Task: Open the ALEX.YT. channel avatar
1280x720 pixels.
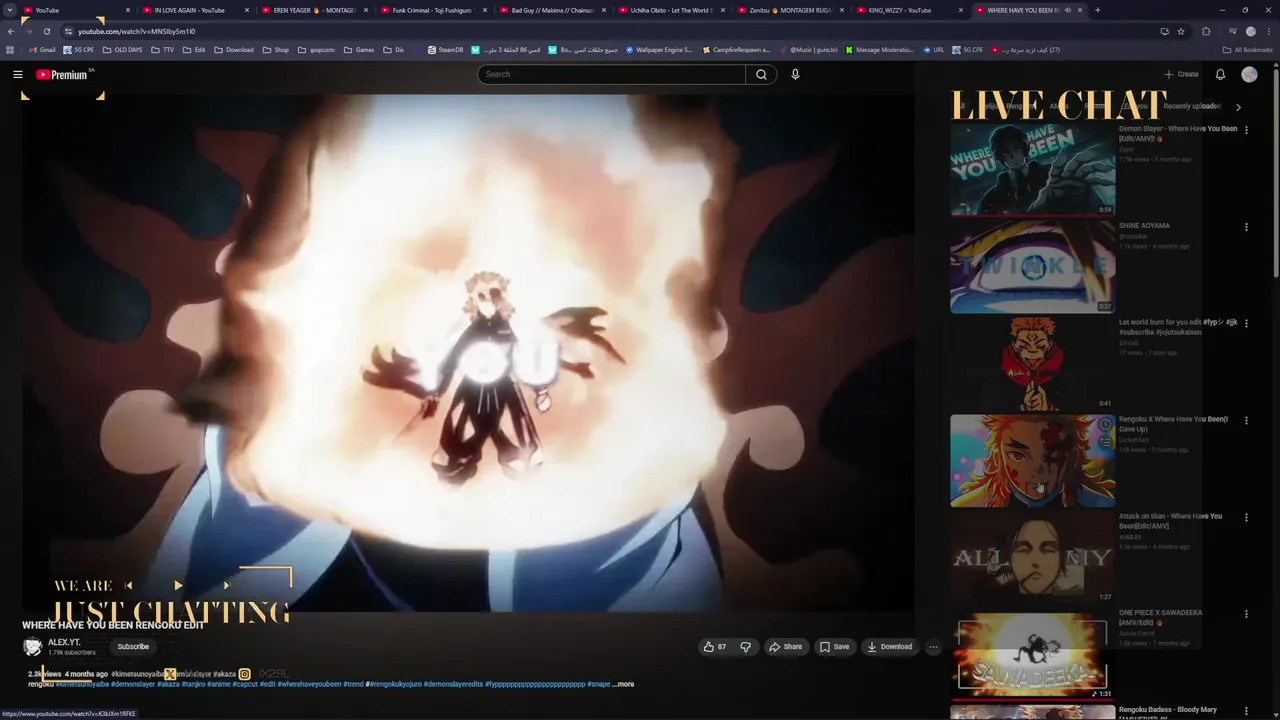Action: pyautogui.click(x=33, y=647)
